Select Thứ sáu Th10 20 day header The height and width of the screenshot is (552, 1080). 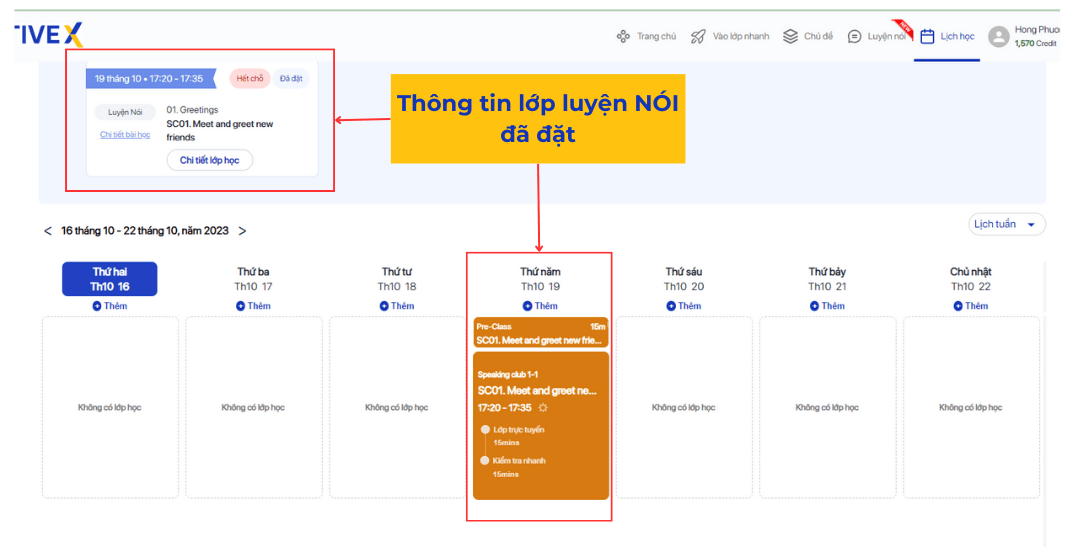[x=684, y=279]
